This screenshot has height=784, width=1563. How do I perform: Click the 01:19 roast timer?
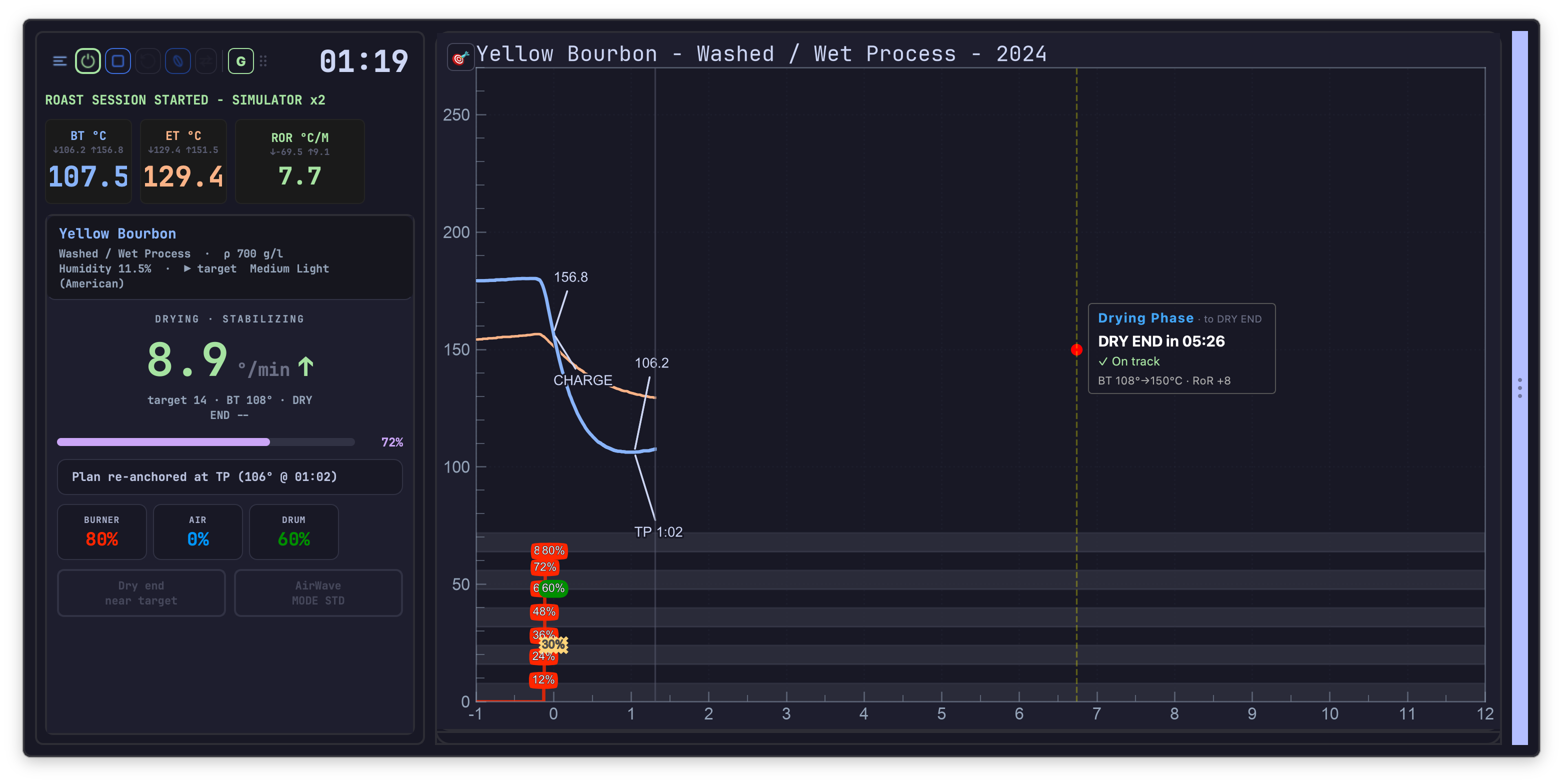(x=363, y=62)
